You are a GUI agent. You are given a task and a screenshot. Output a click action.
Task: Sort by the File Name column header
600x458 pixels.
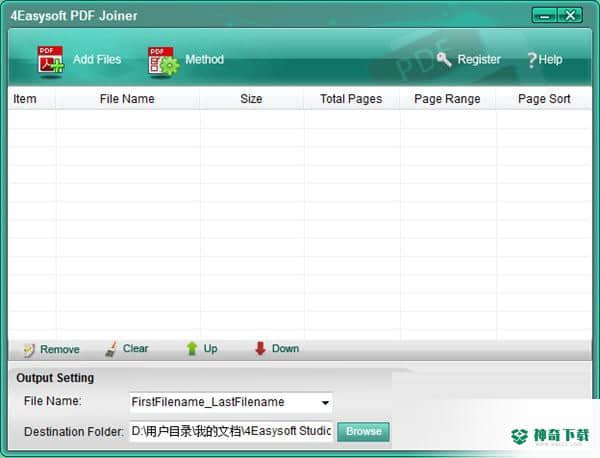127,99
